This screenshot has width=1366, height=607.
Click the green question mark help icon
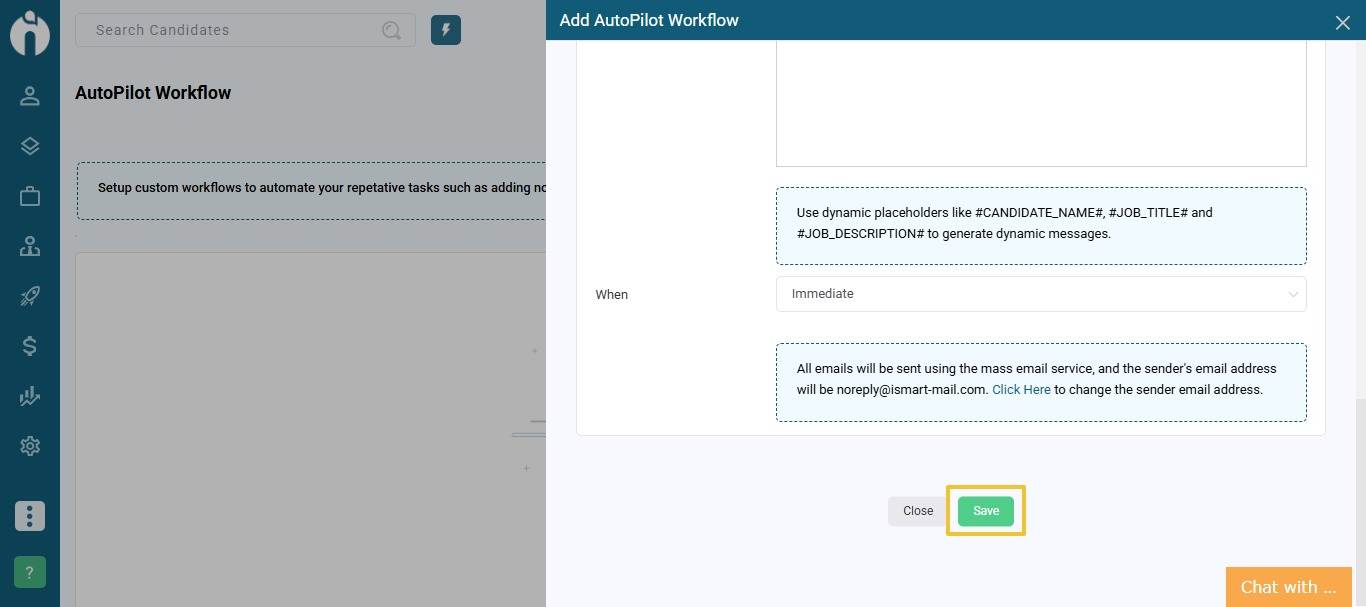30,573
